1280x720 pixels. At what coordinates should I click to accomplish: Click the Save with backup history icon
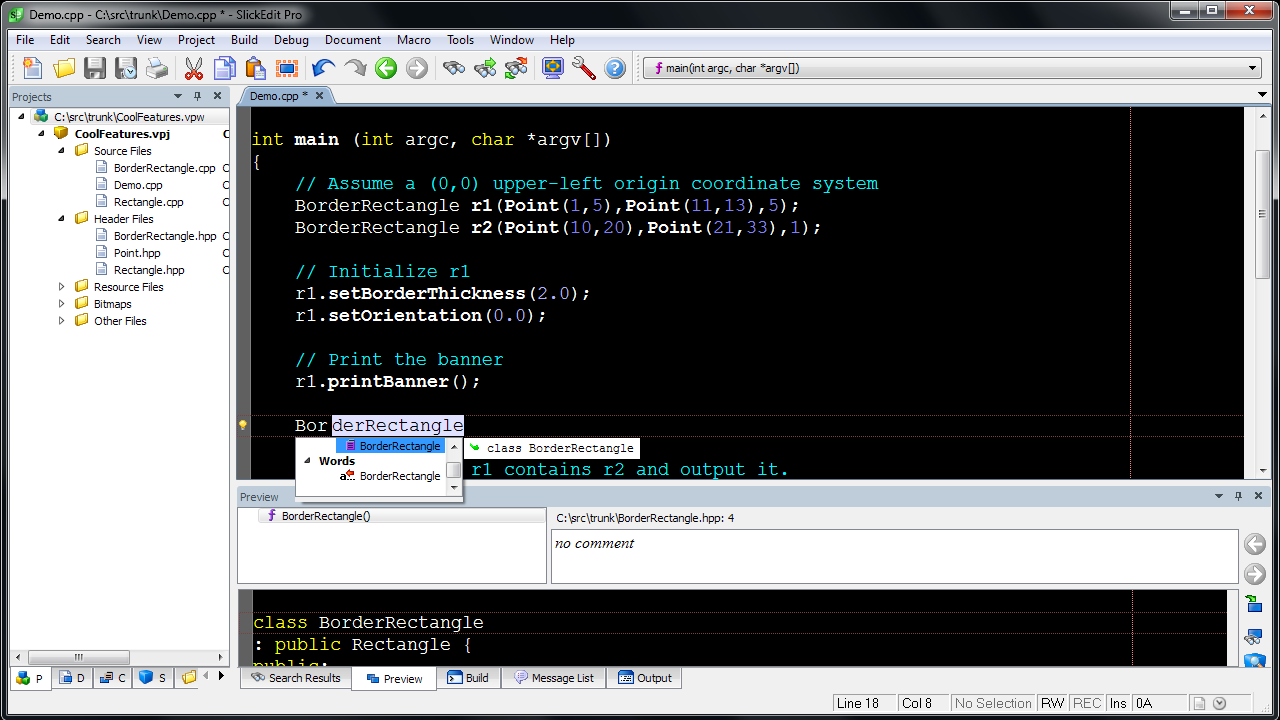click(x=126, y=68)
